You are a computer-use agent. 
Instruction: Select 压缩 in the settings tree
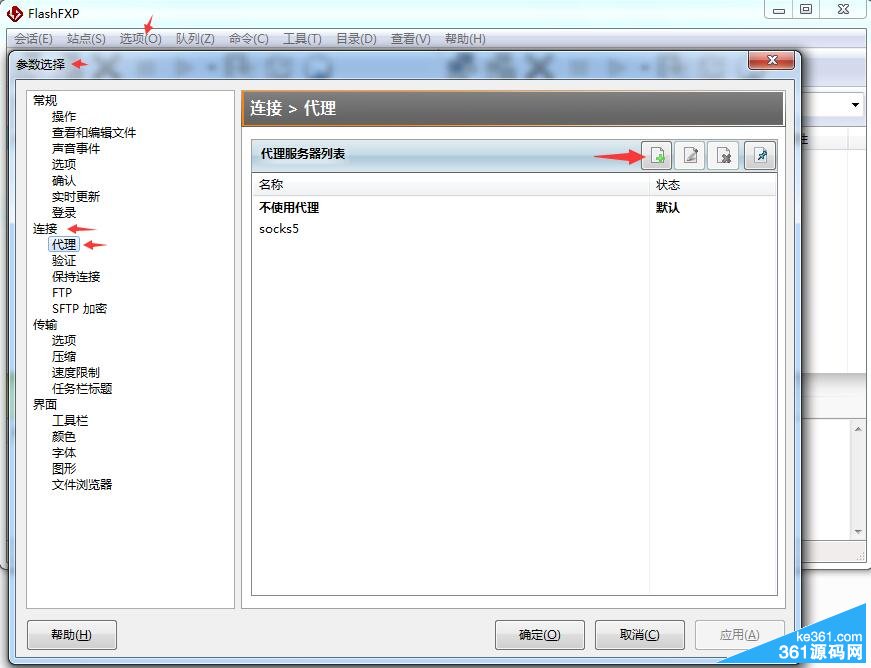[x=64, y=356]
